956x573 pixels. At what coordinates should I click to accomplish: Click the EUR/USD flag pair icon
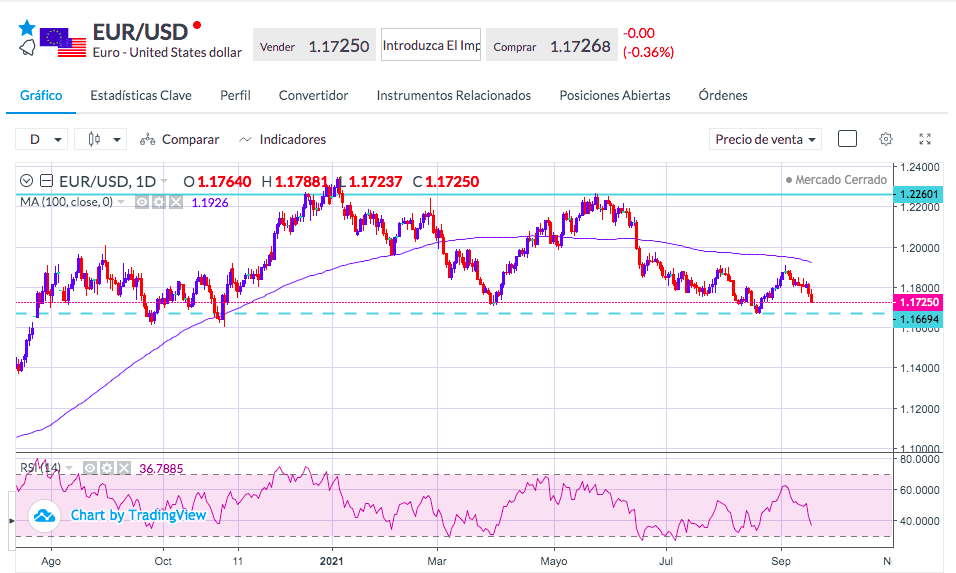click(x=63, y=43)
